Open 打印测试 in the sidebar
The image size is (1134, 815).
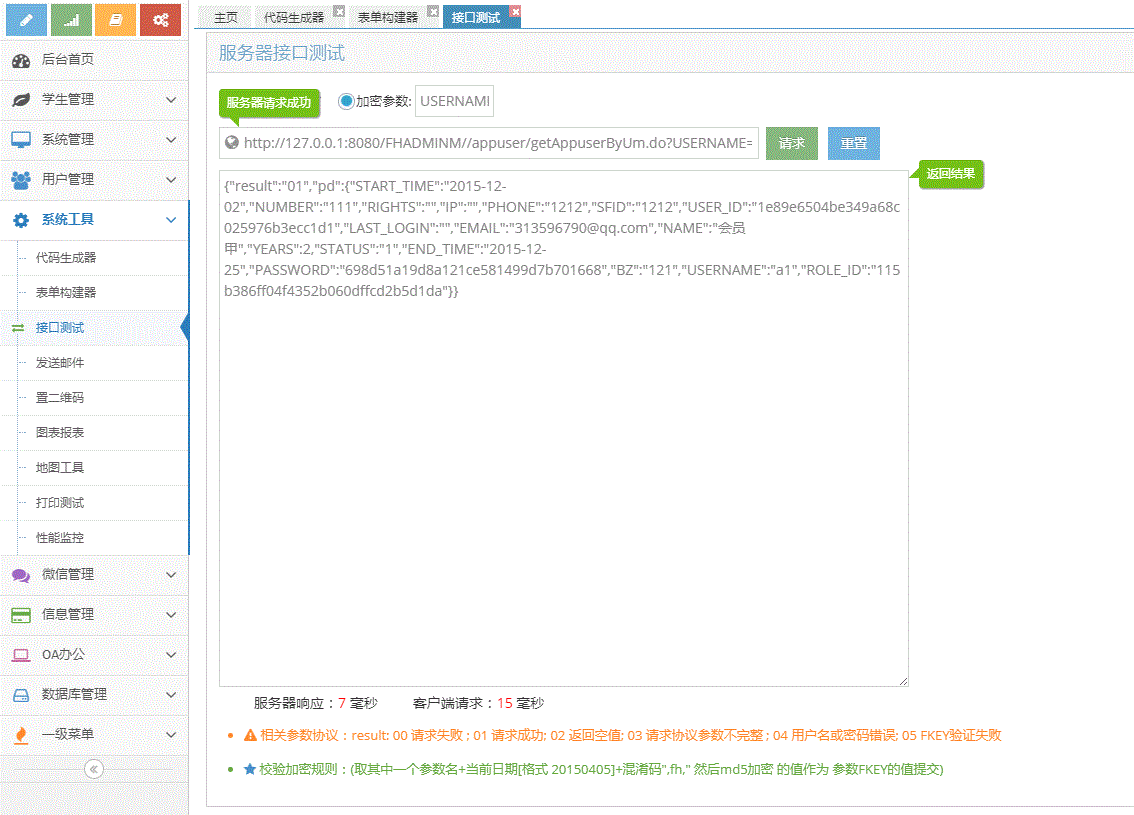point(60,503)
